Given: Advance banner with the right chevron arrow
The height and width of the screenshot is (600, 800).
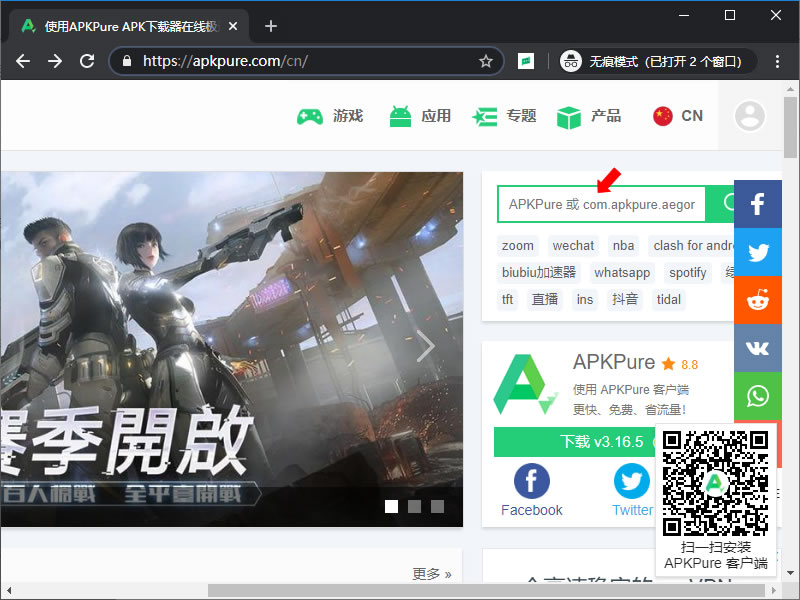Looking at the screenshot, I should 425,346.
